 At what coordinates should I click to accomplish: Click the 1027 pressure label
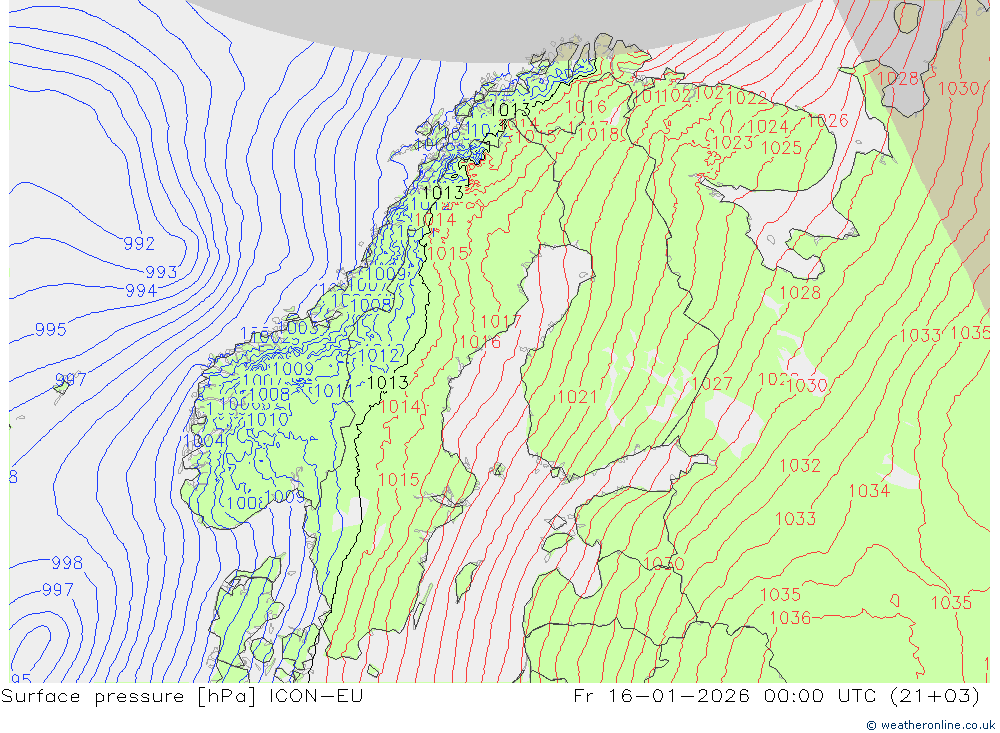(x=712, y=383)
